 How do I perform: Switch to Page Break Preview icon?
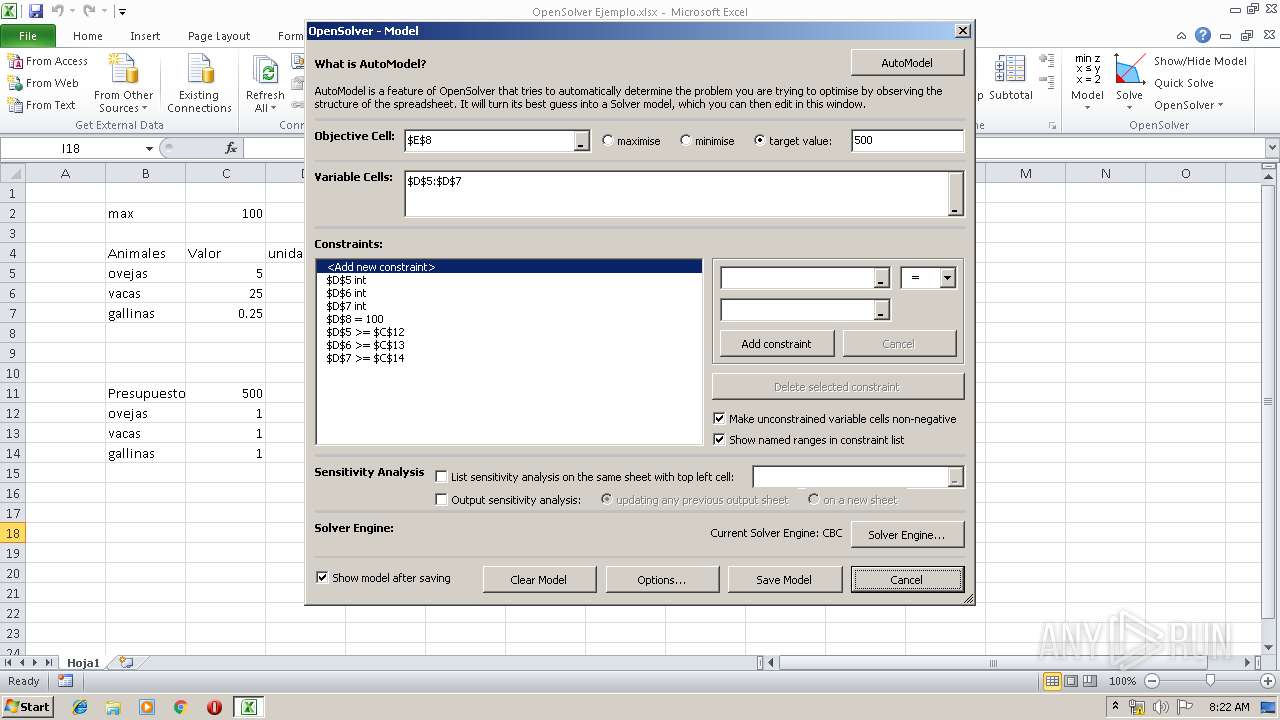pyautogui.click(x=1090, y=681)
